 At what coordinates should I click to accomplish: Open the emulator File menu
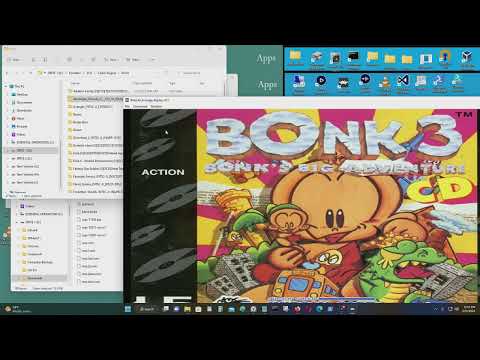point(127,106)
